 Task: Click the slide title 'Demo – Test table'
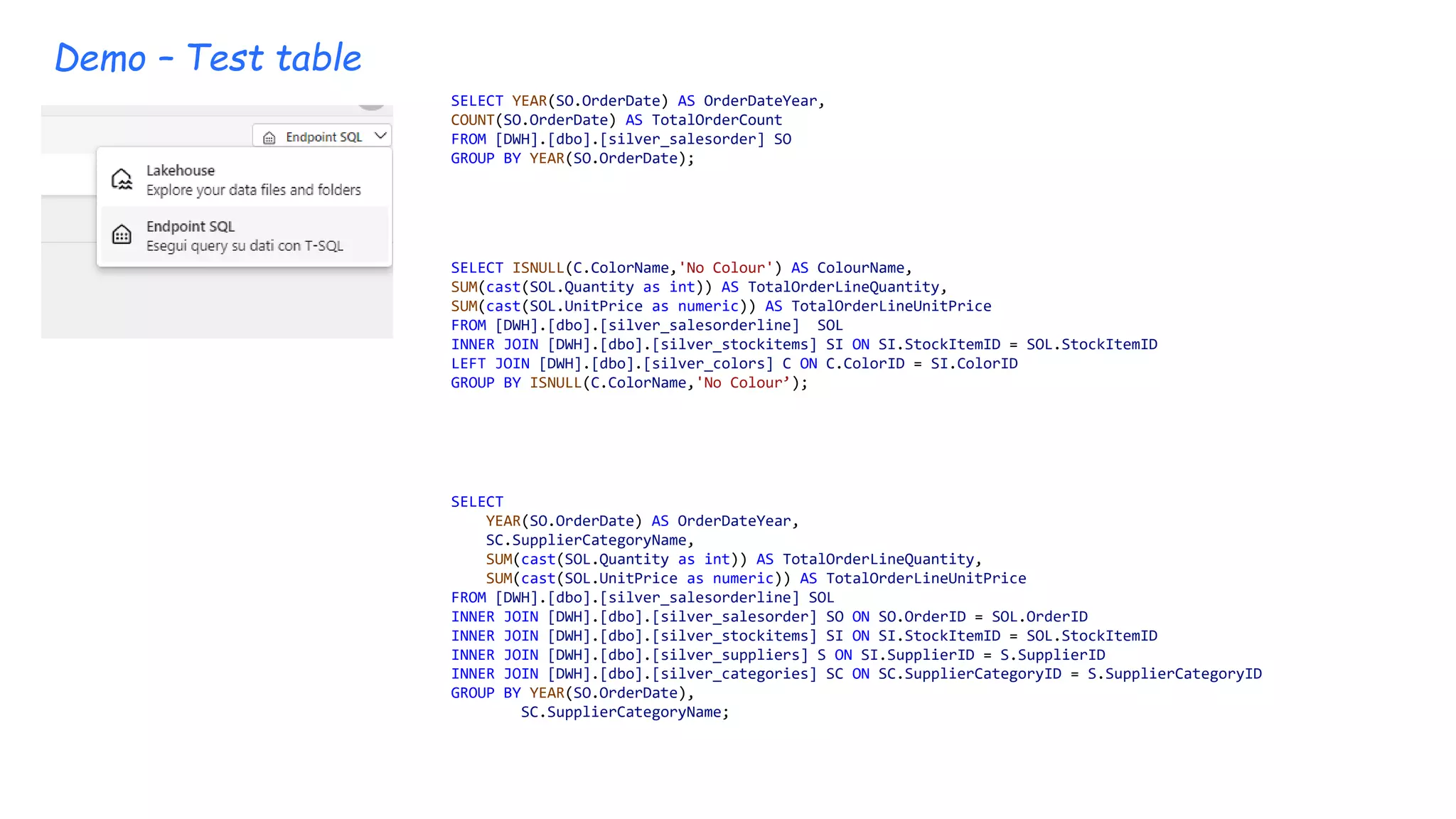pos(208,58)
